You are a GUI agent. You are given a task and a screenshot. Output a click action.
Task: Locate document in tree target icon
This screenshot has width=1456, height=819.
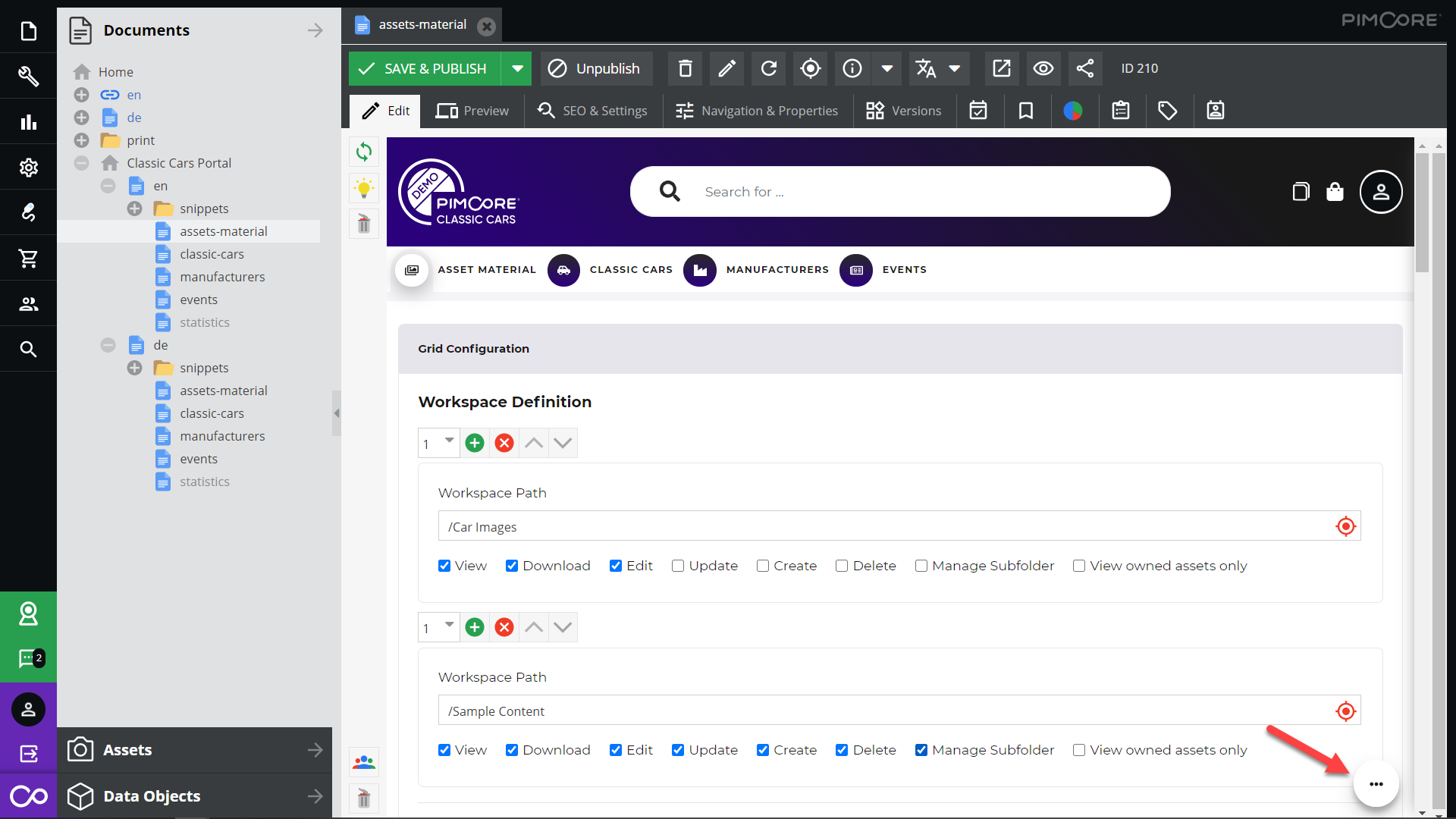(810, 68)
